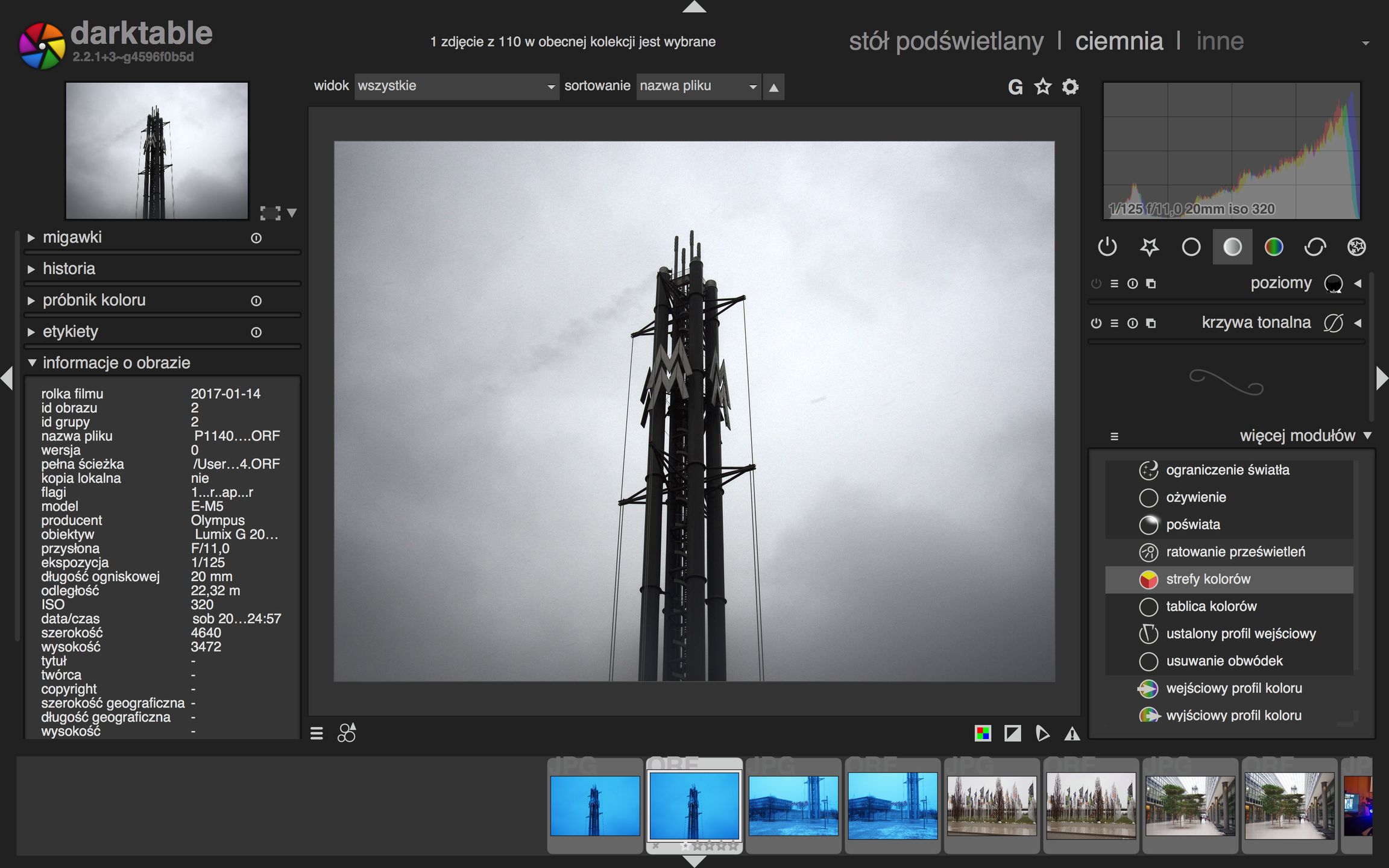Image resolution: width=1389 pixels, height=868 pixels.
Task: Switch on the krzywa tonalna module
Action: click(x=1096, y=324)
